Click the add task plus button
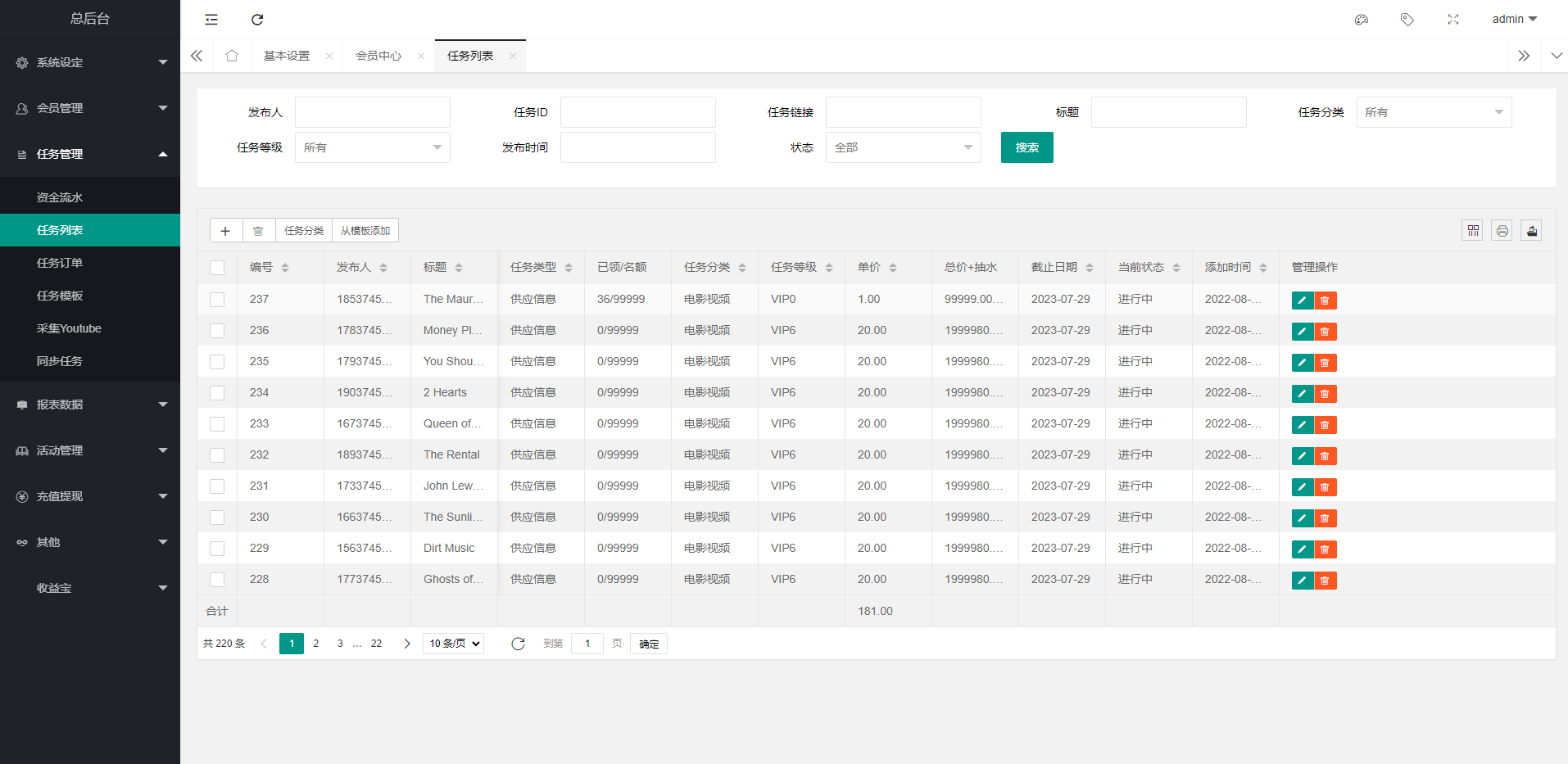1568x764 pixels. coord(225,231)
